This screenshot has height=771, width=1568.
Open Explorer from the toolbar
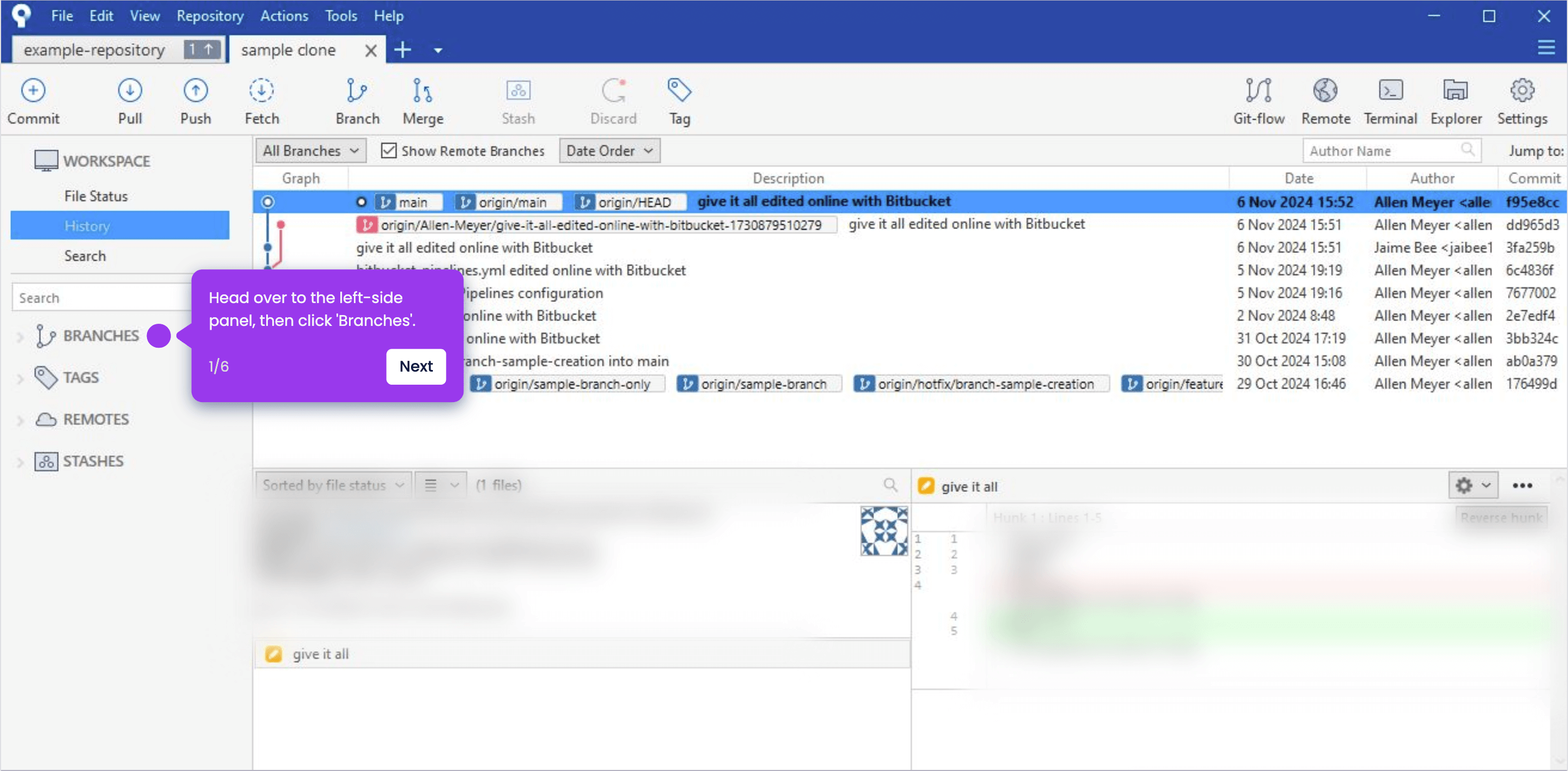(1455, 102)
